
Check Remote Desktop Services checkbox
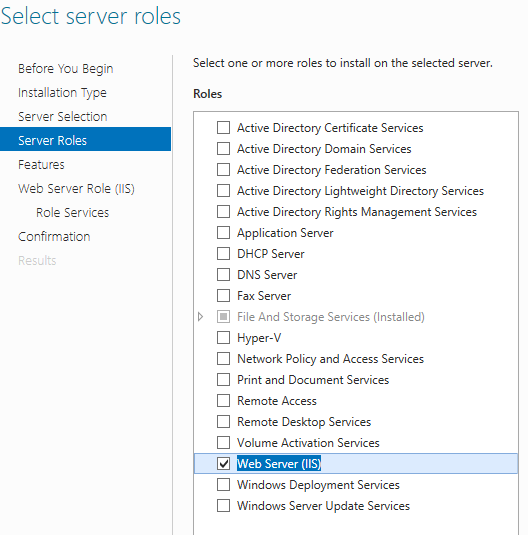point(223,422)
